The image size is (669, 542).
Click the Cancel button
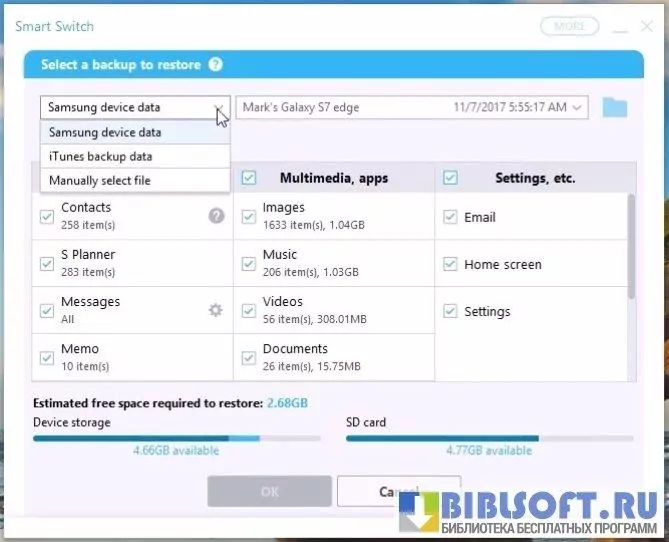[398, 492]
